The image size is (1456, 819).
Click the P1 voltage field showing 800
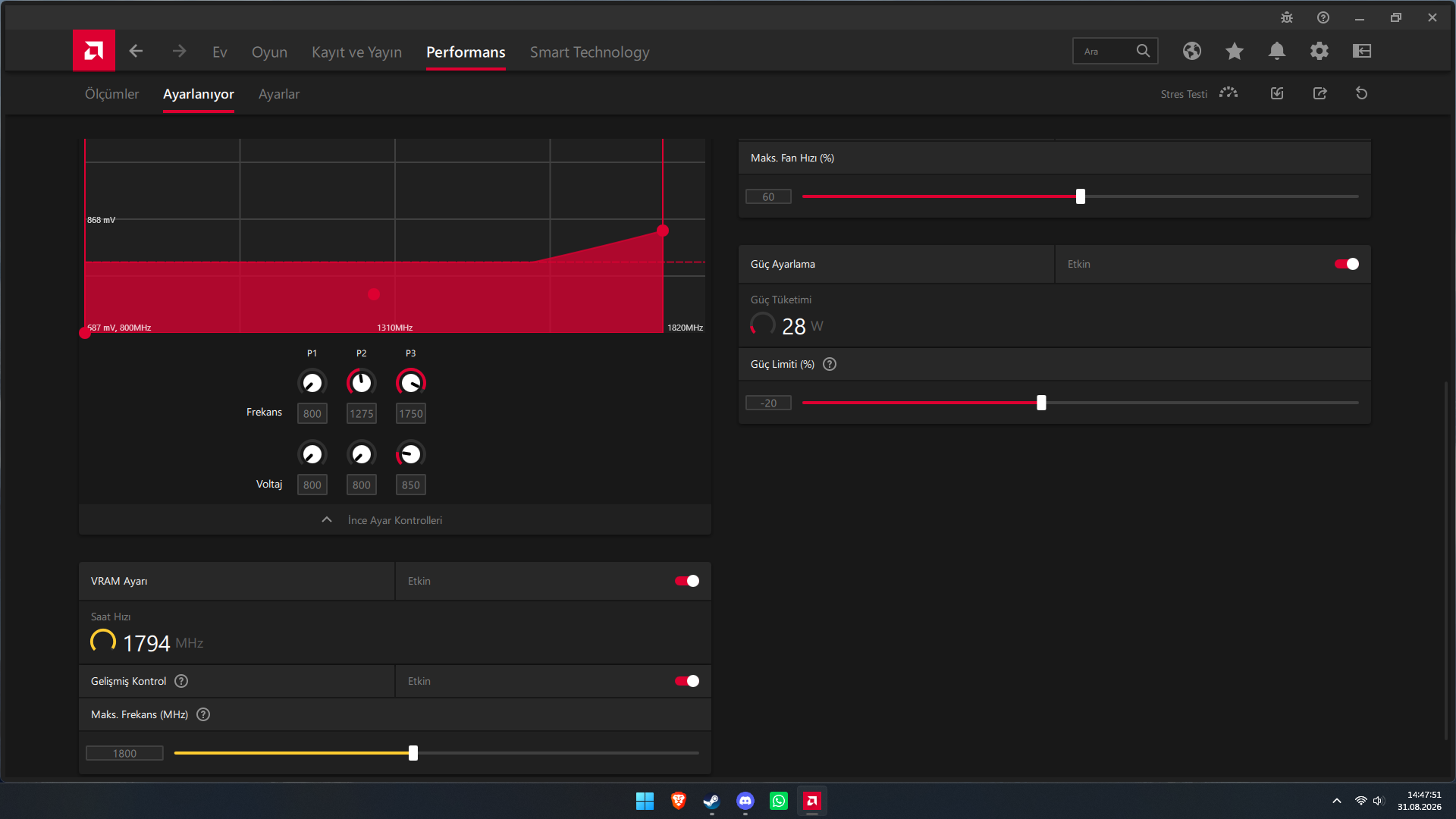coord(312,485)
